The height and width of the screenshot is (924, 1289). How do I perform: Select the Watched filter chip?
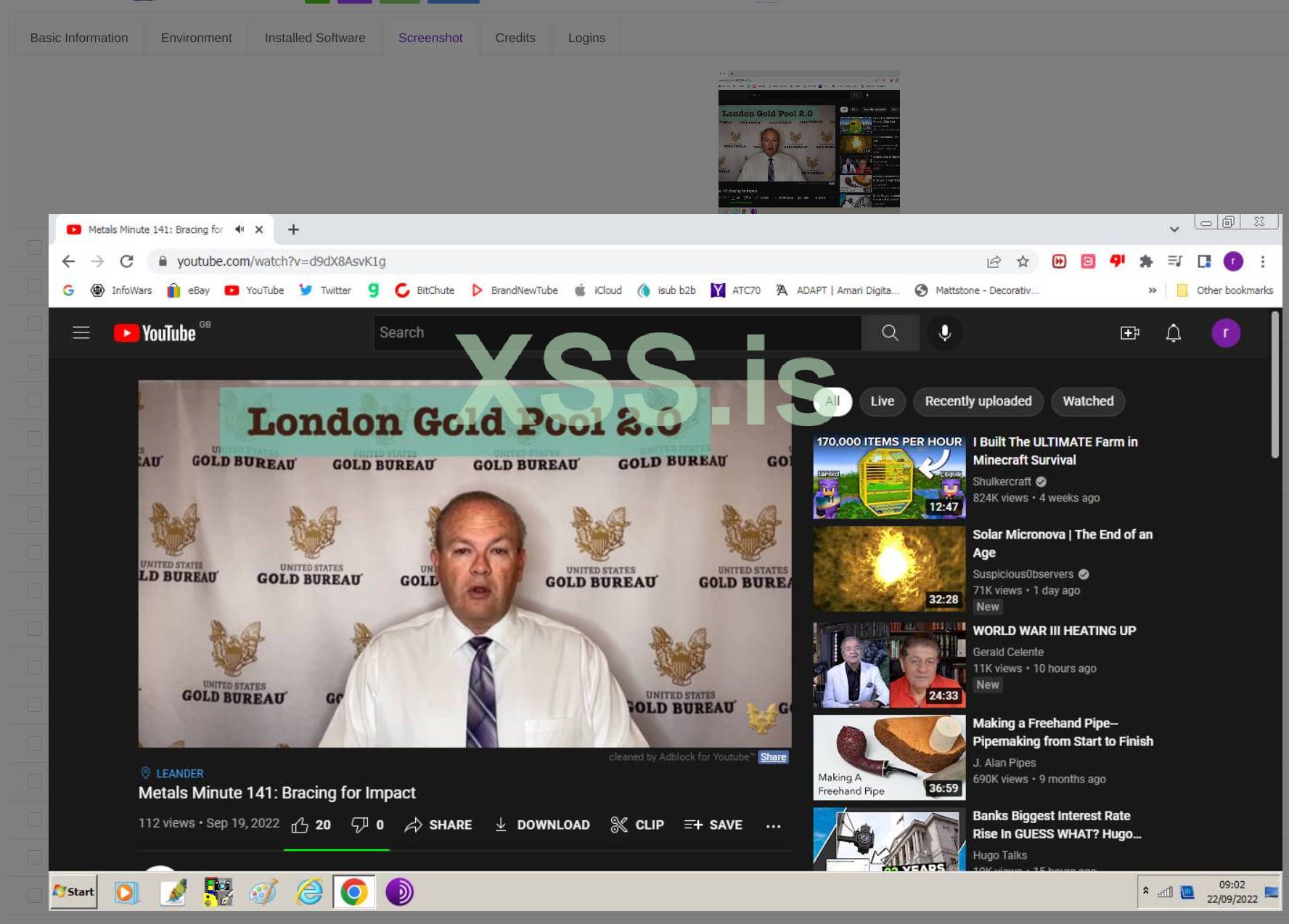click(1088, 401)
